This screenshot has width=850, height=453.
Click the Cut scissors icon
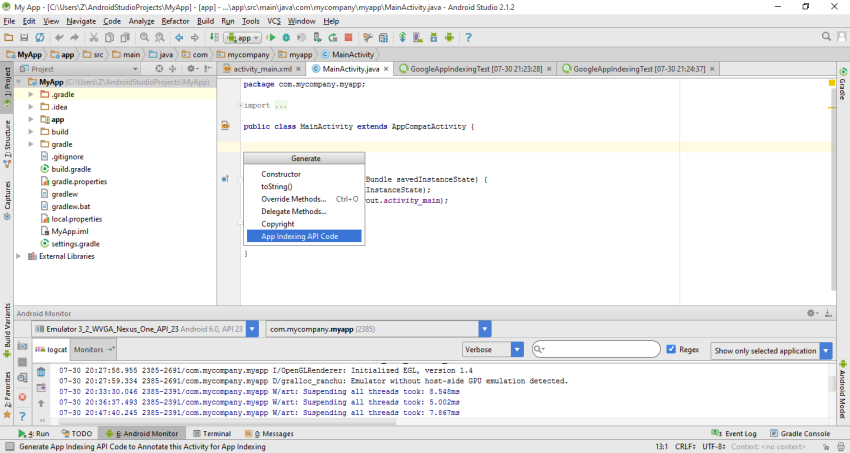click(94, 37)
